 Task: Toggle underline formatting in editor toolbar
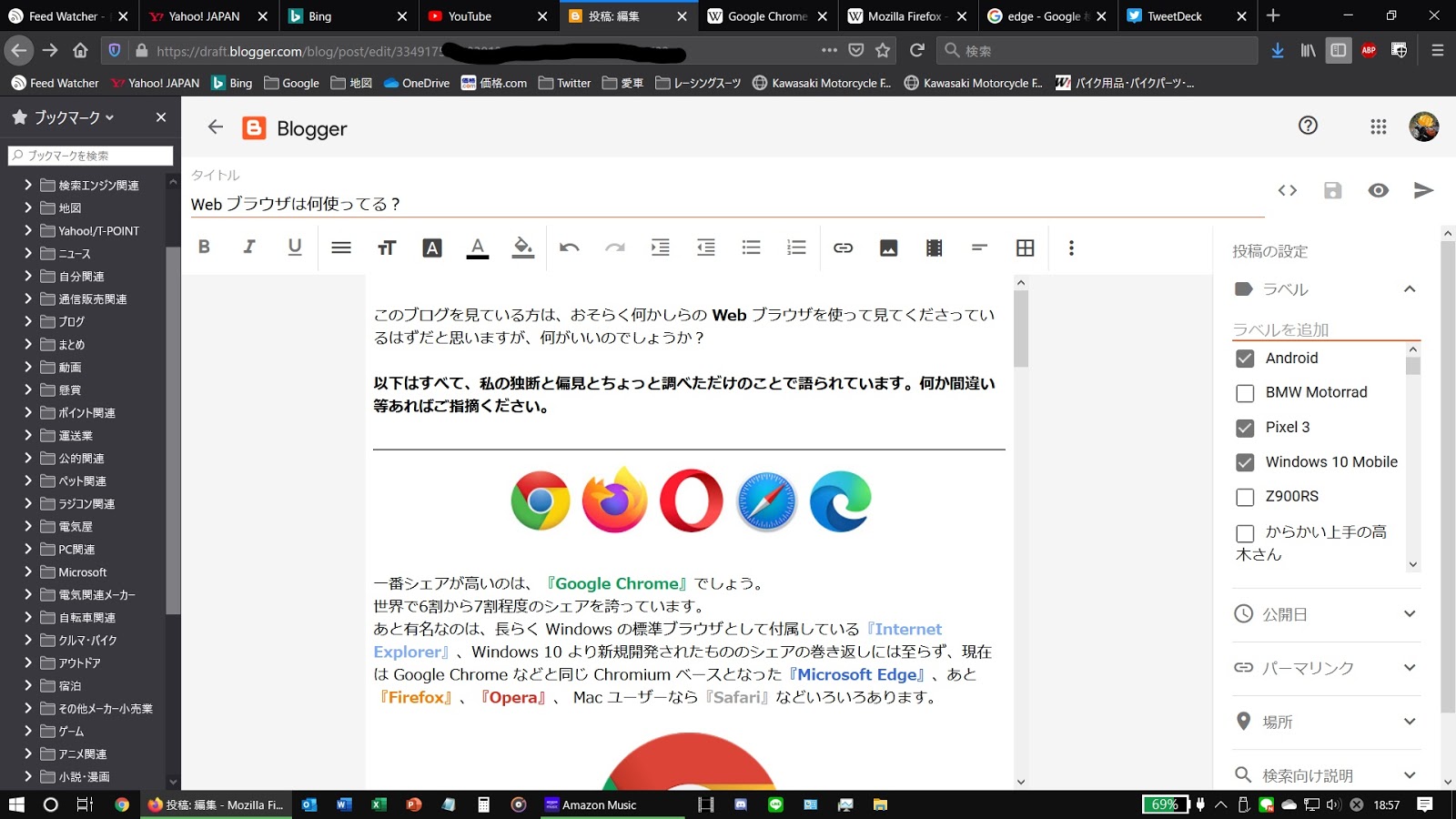click(x=294, y=247)
